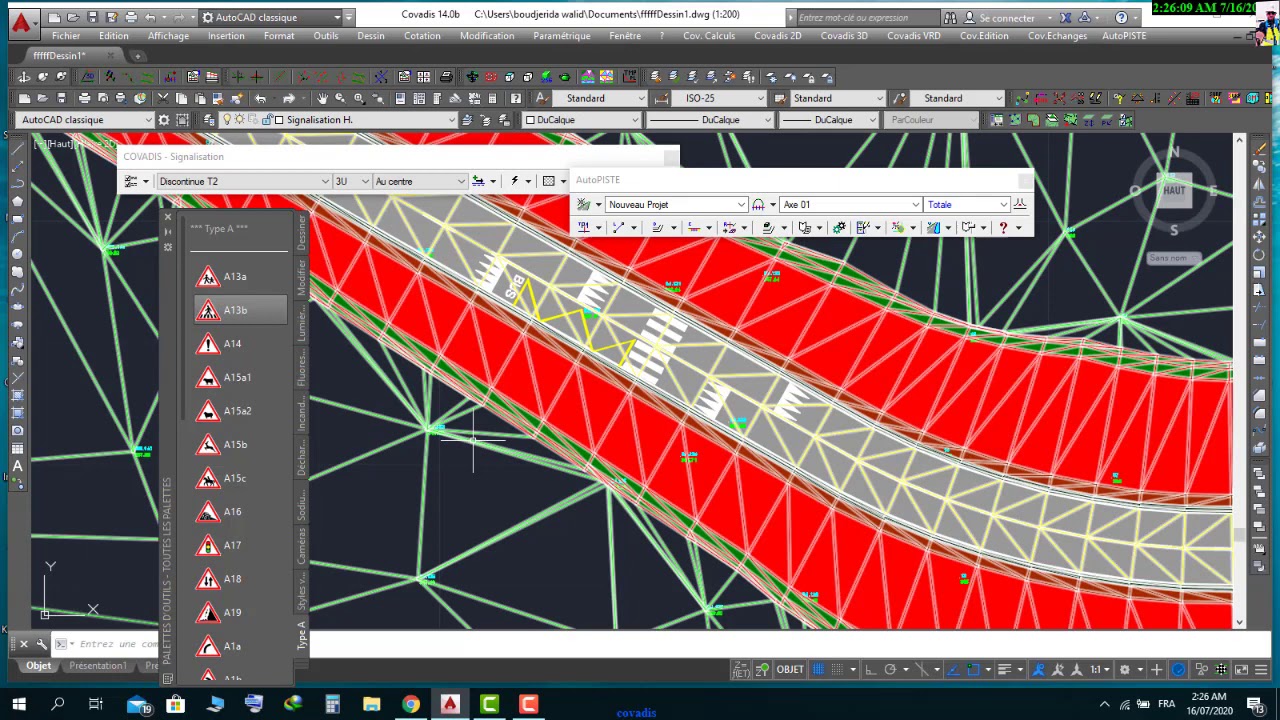Click the ViewCube HAUT face

point(1174,190)
